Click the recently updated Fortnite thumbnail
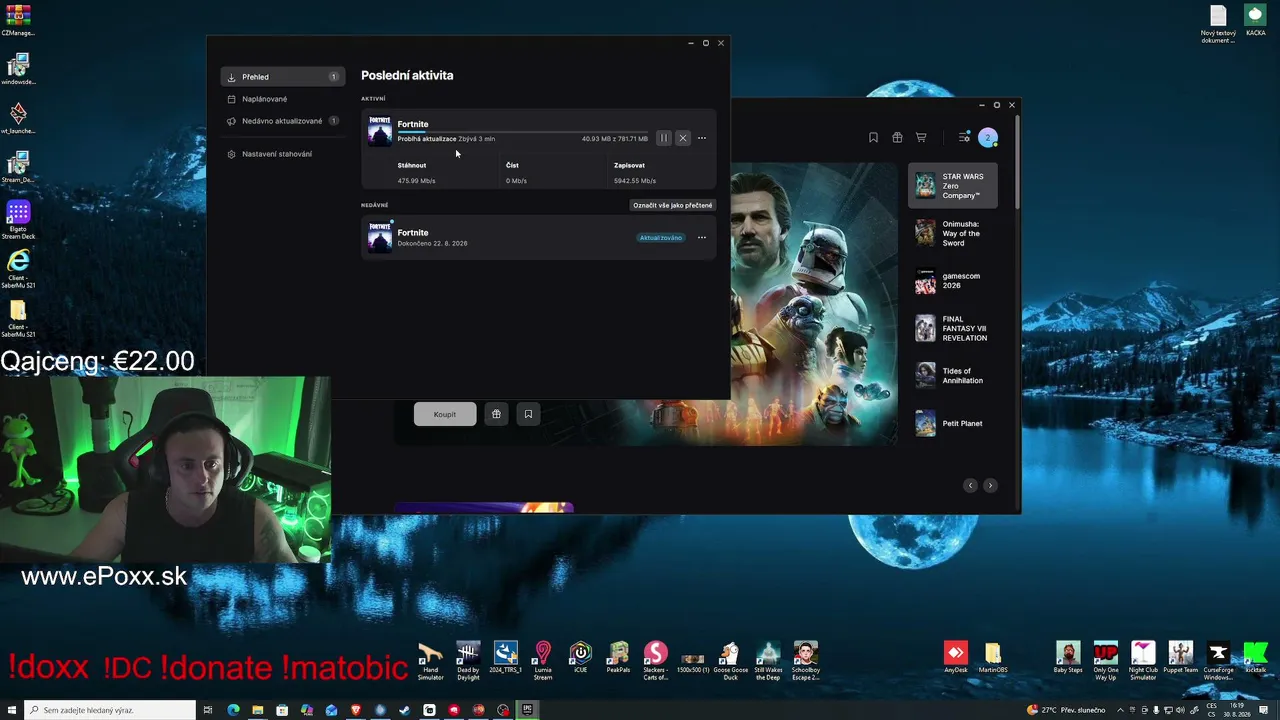Viewport: 1280px width, 720px height. coord(380,237)
